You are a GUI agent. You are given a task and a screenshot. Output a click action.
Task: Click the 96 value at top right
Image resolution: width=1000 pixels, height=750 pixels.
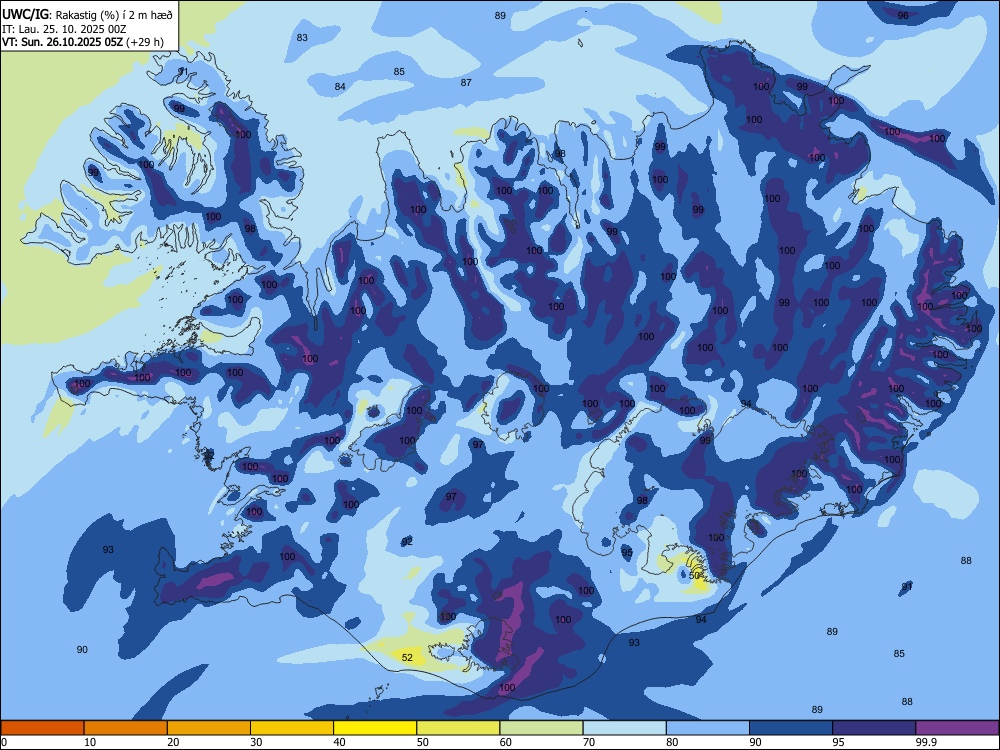pos(903,15)
